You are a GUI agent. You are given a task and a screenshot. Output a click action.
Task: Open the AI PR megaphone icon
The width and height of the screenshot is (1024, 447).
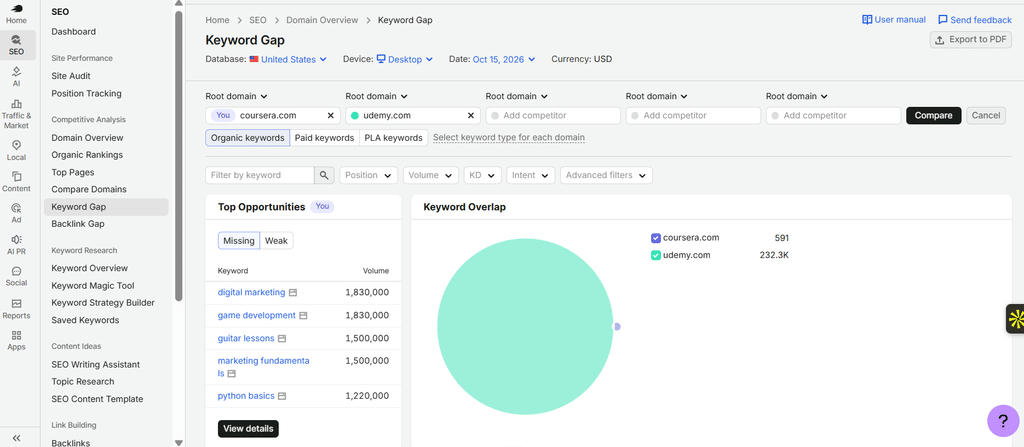pyautogui.click(x=16, y=245)
